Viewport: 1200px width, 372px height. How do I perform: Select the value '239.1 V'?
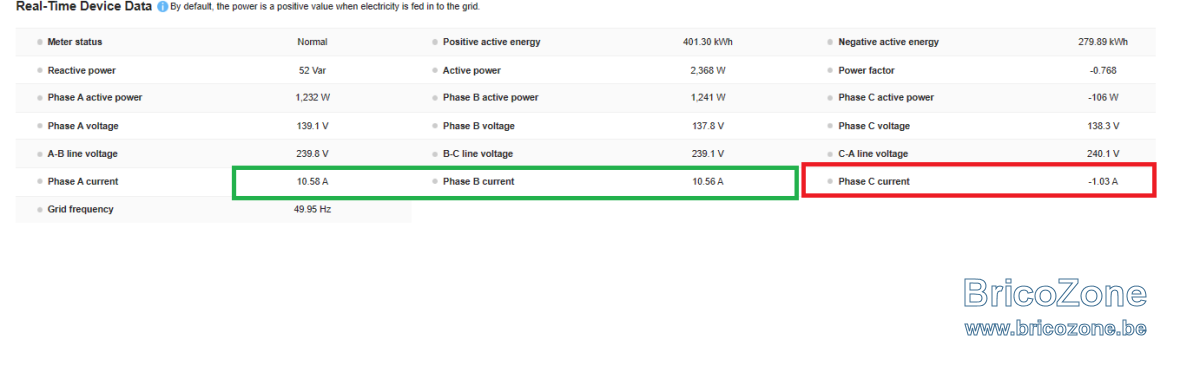707,154
